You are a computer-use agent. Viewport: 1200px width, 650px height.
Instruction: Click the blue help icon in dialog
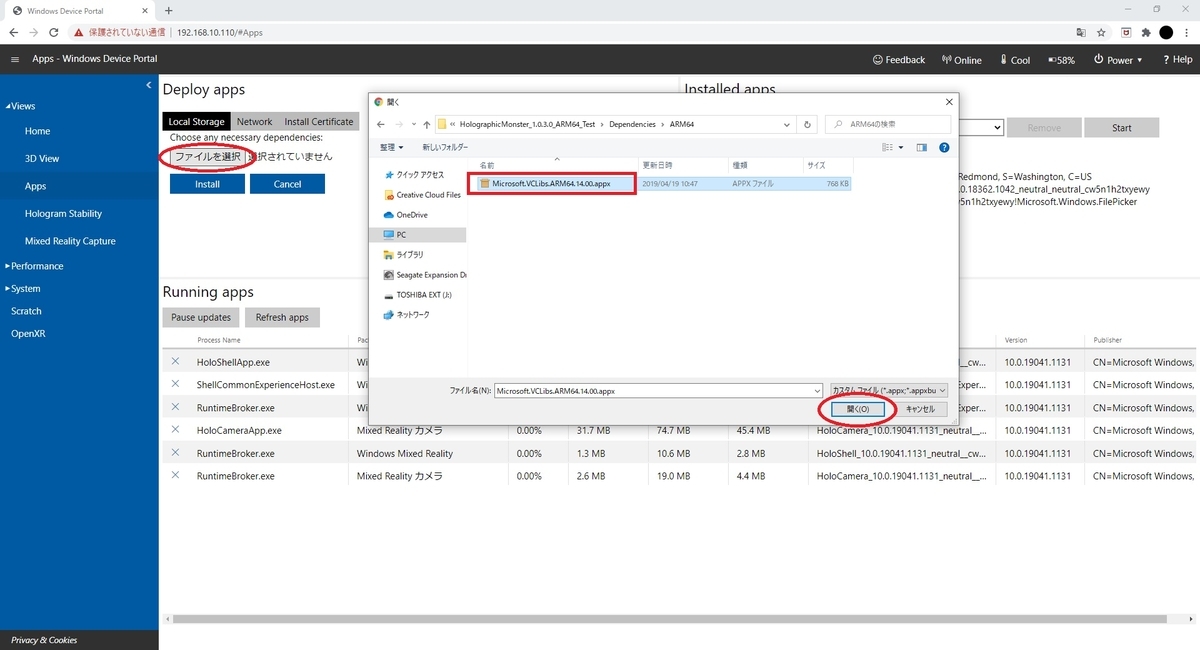pos(945,147)
